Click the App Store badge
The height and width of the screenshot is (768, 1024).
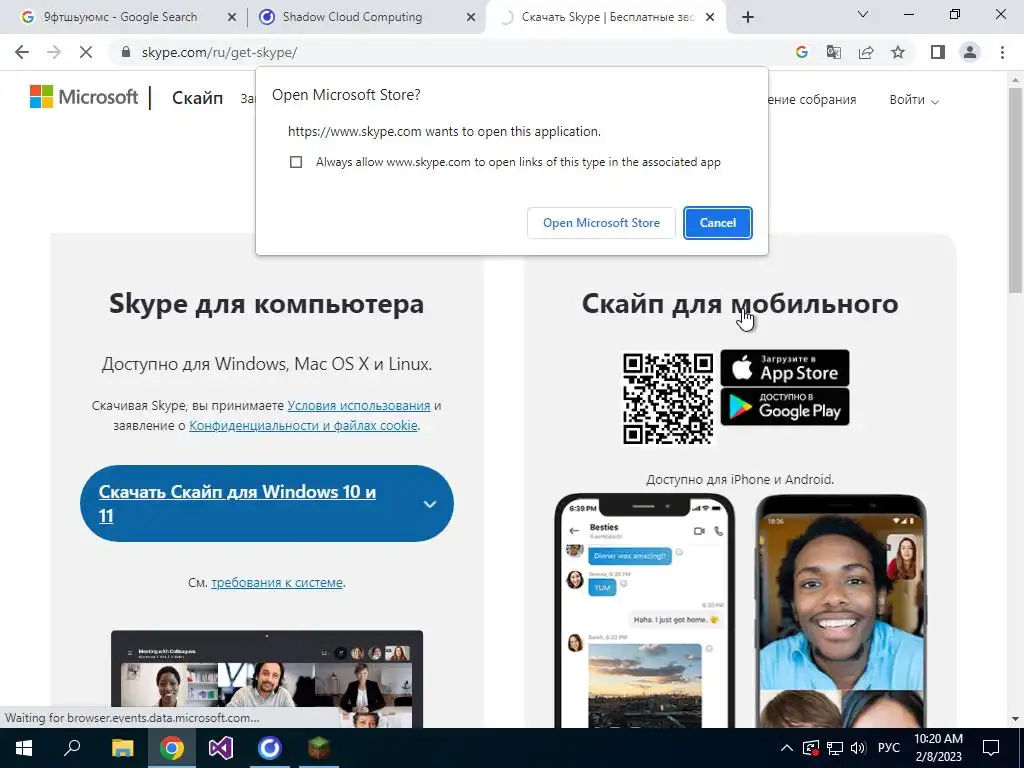pyautogui.click(x=784, y=368)
